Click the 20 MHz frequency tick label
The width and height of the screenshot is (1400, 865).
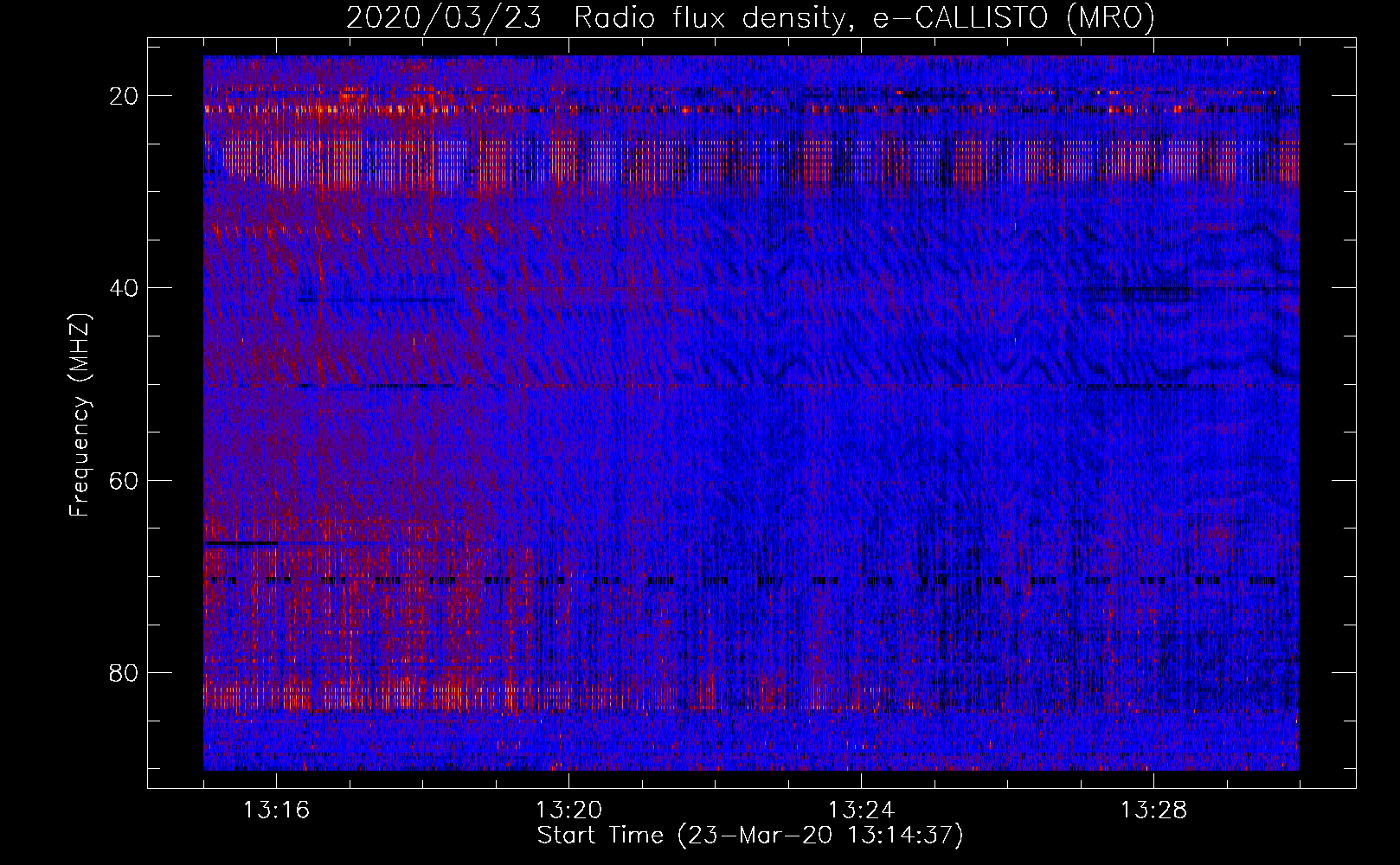(124, 96)
